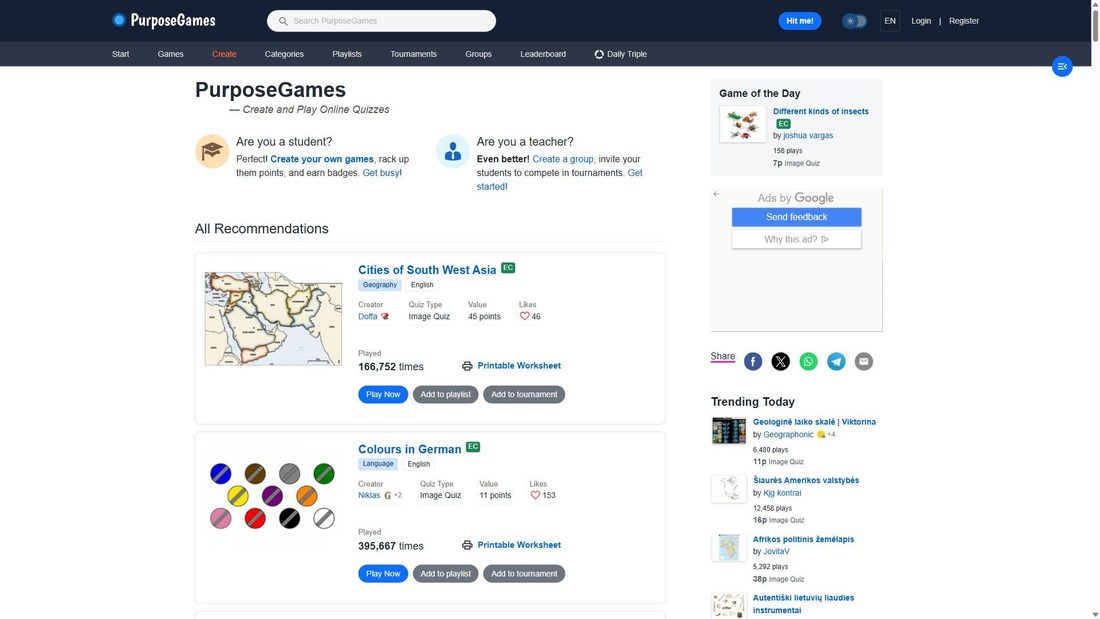Click Niklas's G badge icon
Screen dimensions: 1100x619
[x=387, y=495]
